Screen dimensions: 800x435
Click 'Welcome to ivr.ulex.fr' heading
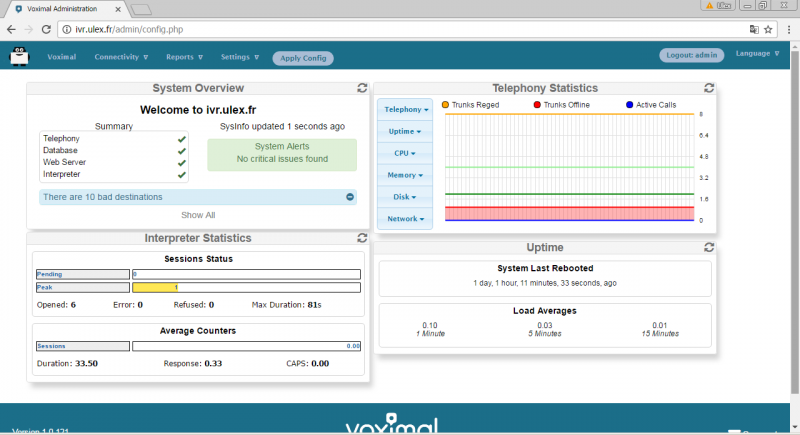point(198,110)
